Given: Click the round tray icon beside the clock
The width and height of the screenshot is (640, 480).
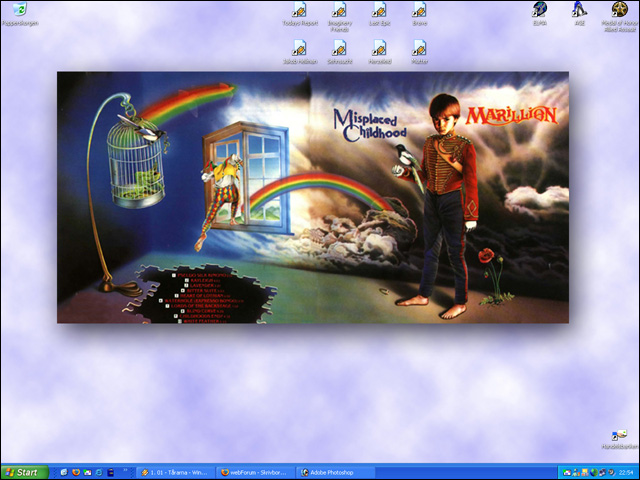Looking at the screenshot, I should (612, 472).
